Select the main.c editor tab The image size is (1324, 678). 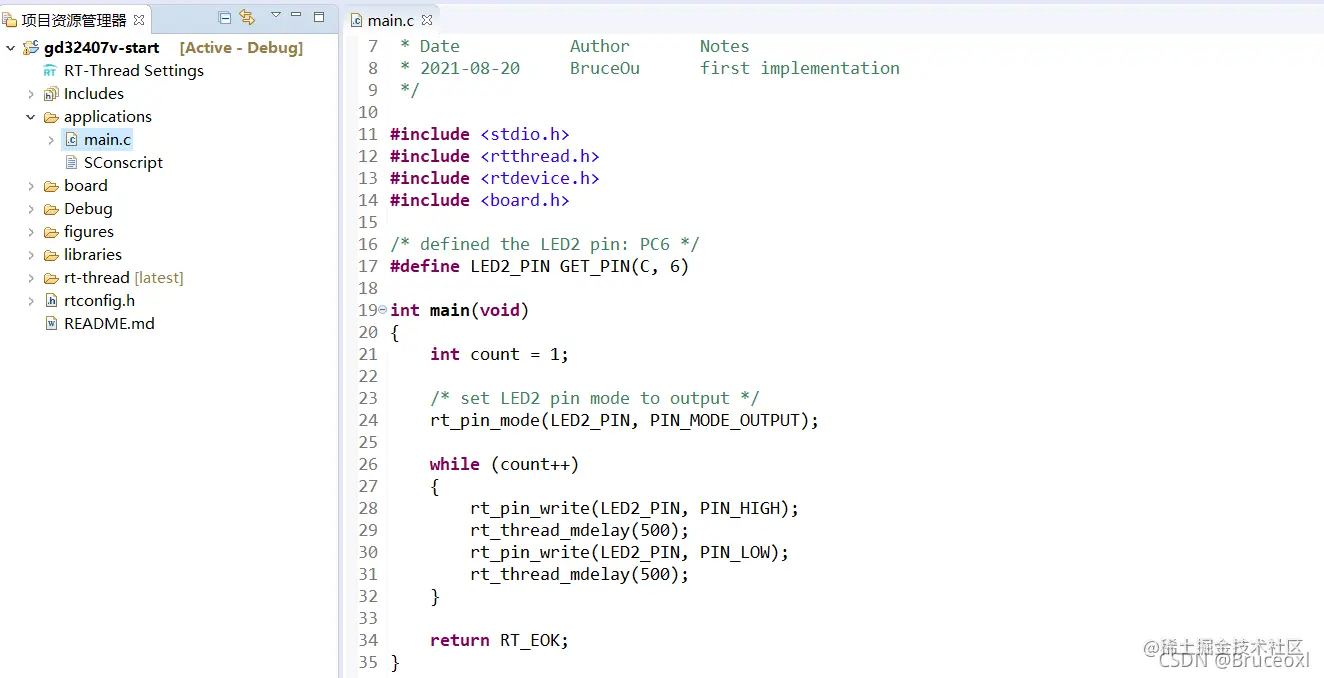click(390, 20)
